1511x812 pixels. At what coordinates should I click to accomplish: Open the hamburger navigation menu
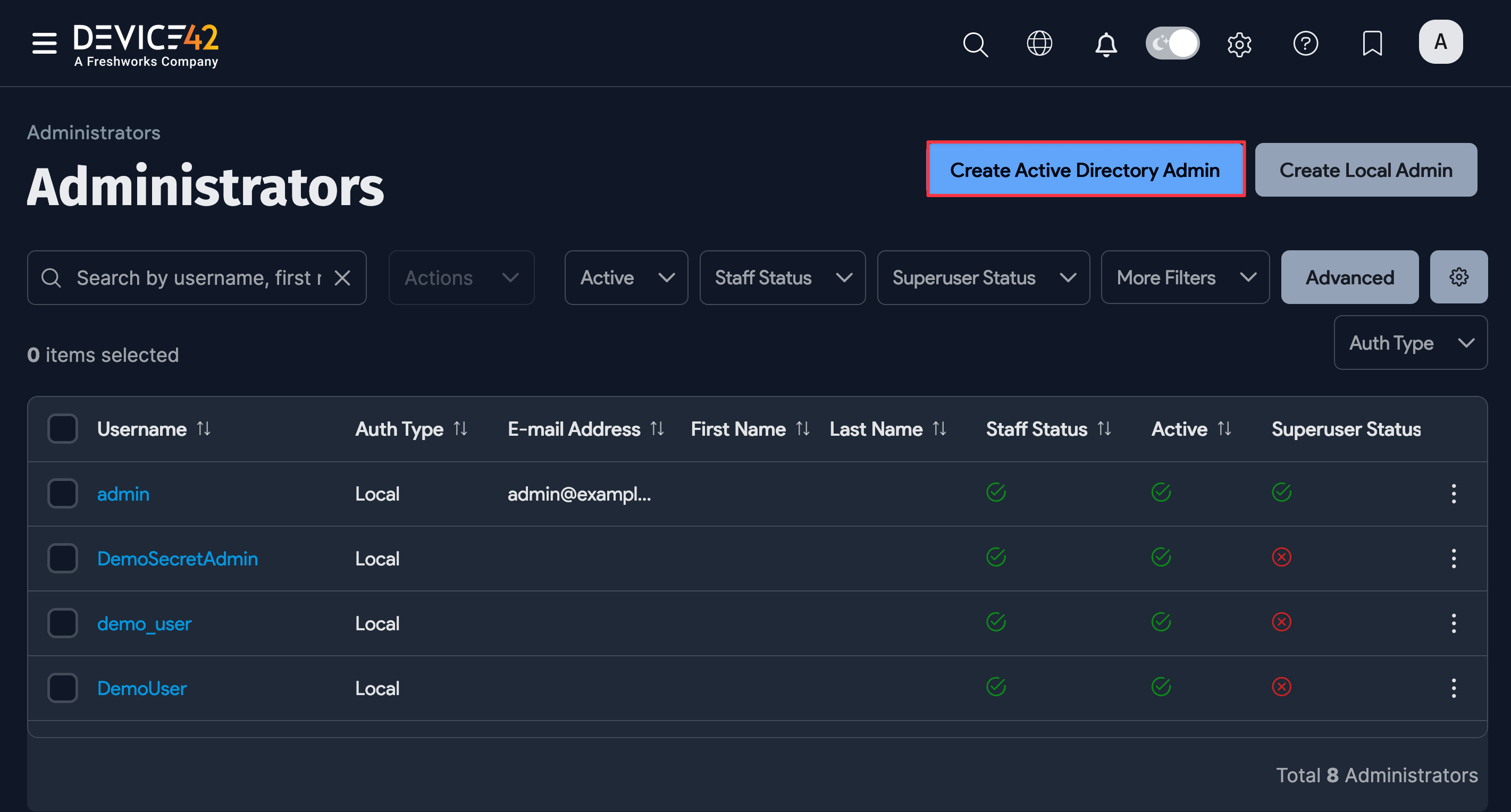[44, 43]
